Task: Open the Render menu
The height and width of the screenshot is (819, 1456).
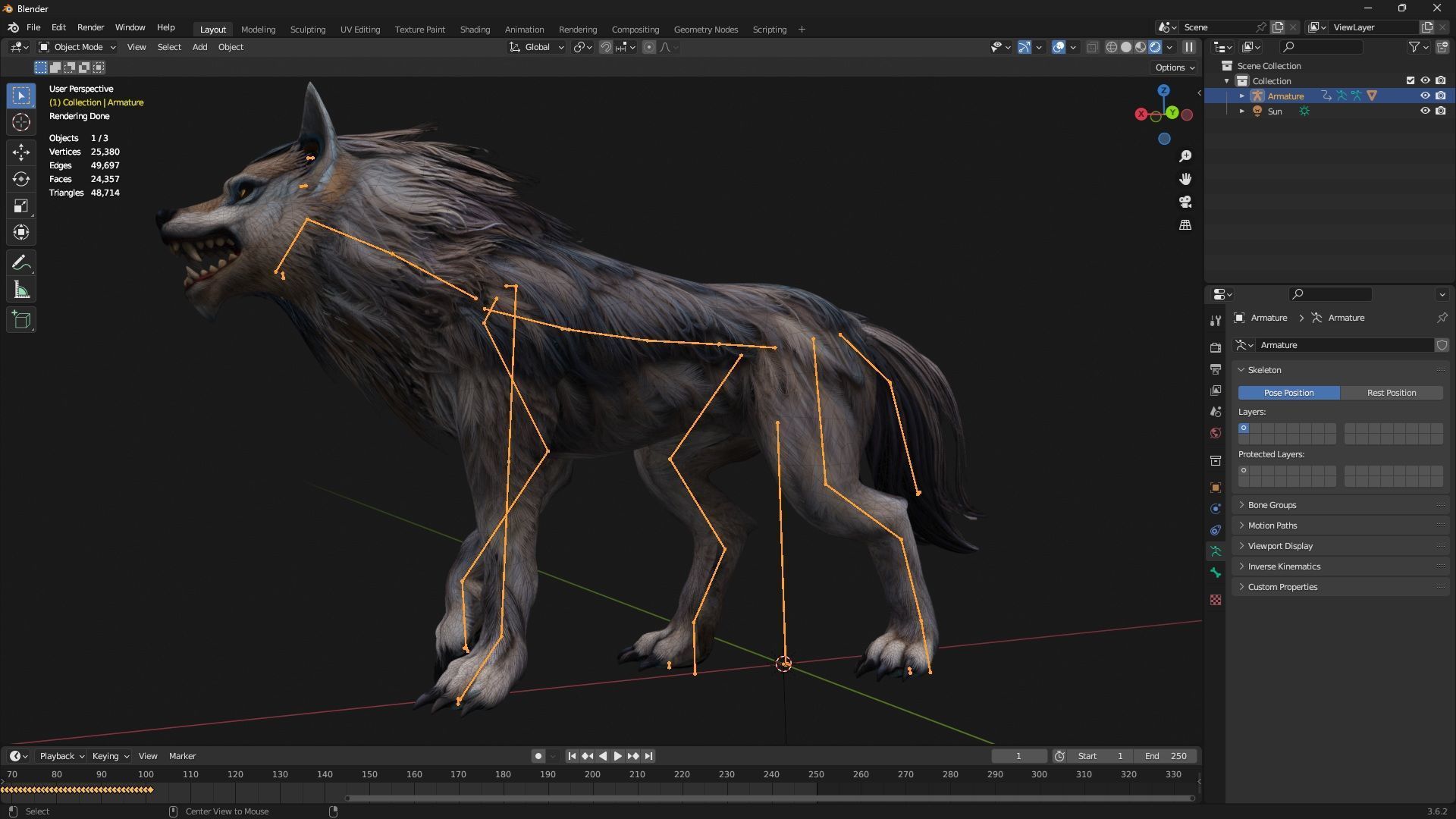Action: tap(90, 27)
